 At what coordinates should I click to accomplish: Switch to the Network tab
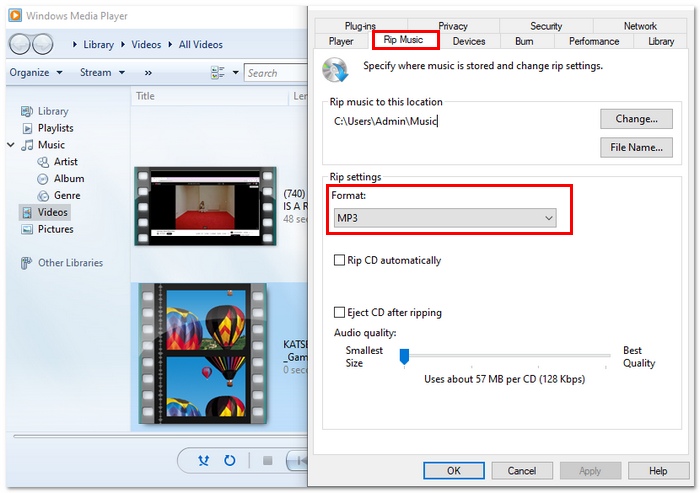640,26
